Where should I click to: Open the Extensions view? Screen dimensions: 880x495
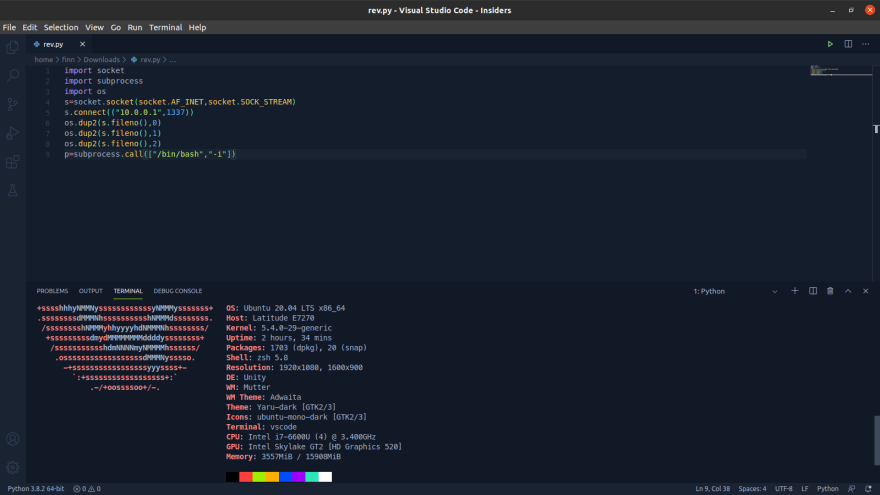coord(12,162)
